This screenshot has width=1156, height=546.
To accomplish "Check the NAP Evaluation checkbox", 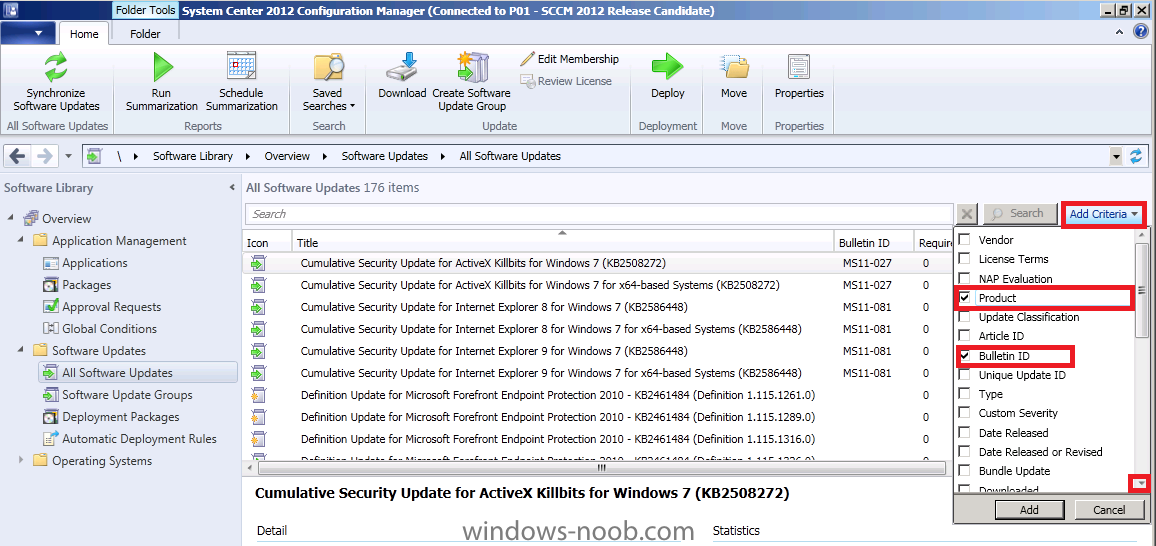I will click(964, 279).
